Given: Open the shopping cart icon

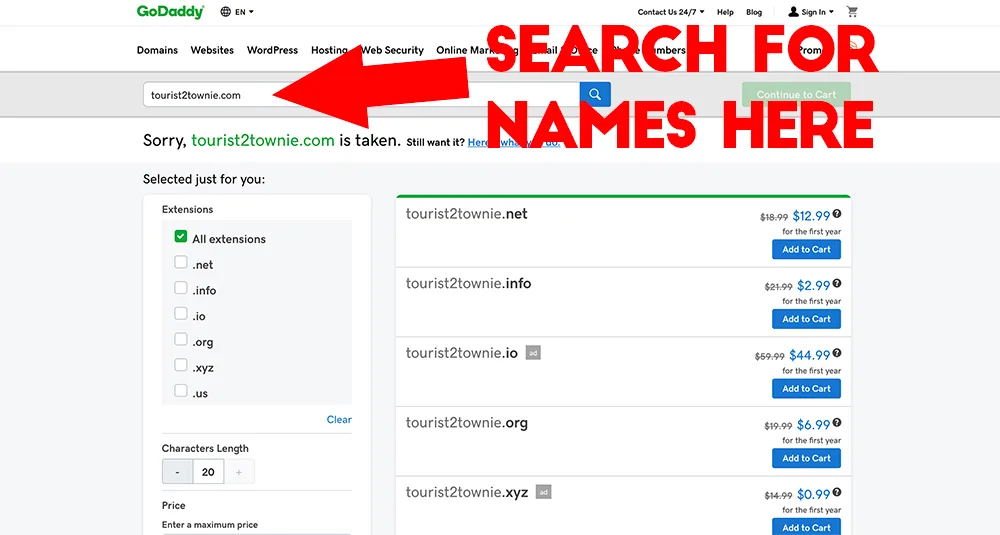Looking at the screenshot, I should (x=852, y=11).
